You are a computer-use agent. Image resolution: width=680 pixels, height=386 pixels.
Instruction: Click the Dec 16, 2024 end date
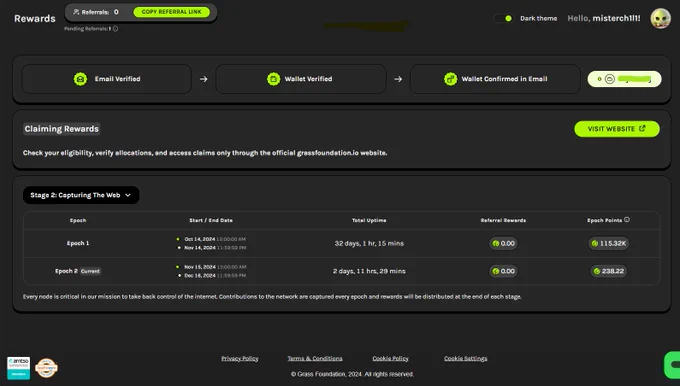click(200, 275)
